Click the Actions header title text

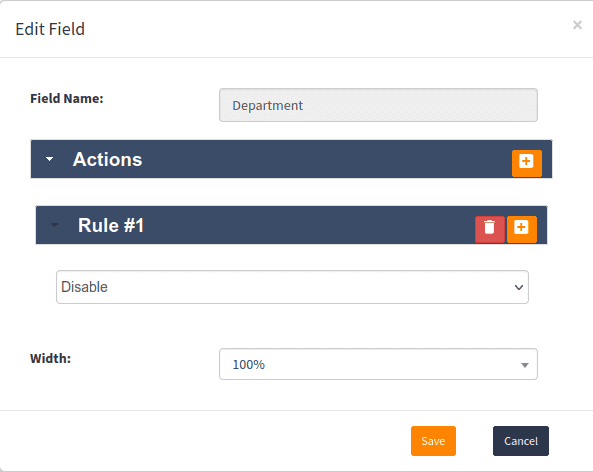click(107, 159)
